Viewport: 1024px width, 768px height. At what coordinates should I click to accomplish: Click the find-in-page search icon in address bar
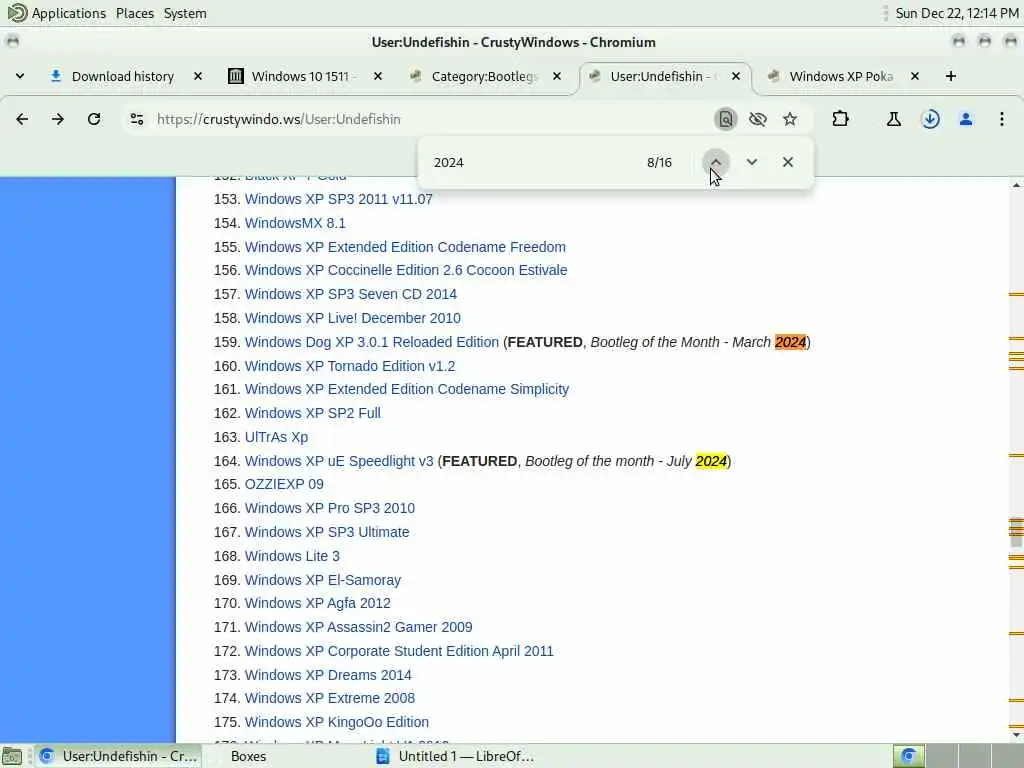click(726, 120)
